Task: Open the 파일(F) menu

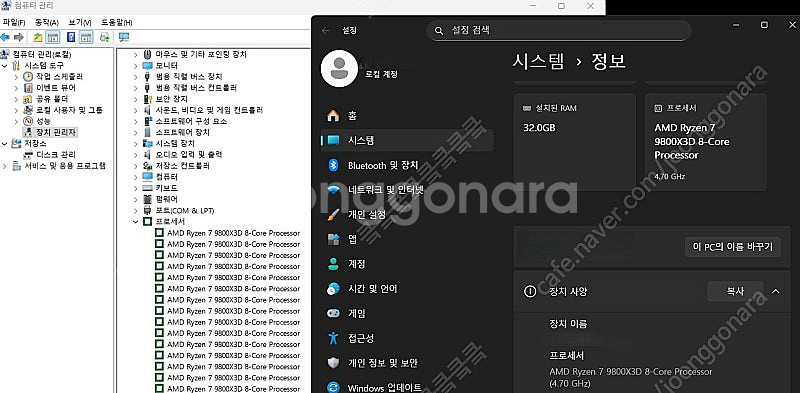Action: pyautogui.click(x=14, y=22)
